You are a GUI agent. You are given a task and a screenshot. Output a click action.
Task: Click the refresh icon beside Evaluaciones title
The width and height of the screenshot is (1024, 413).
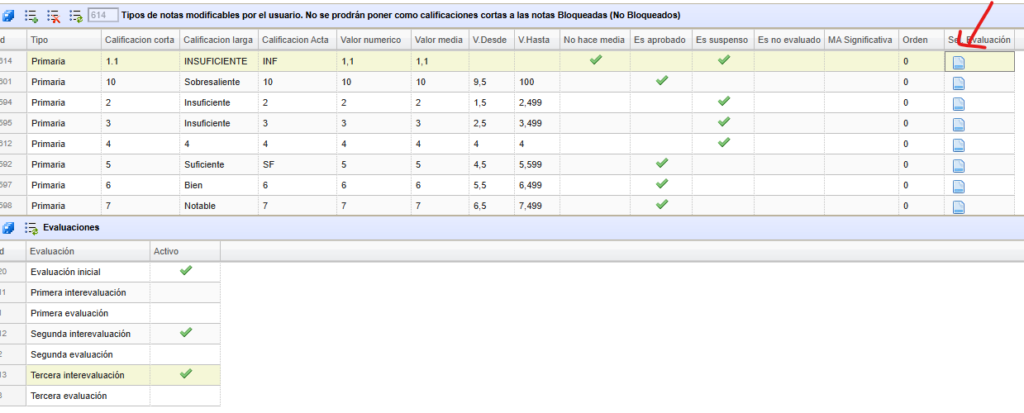click(x=31, y=228)
